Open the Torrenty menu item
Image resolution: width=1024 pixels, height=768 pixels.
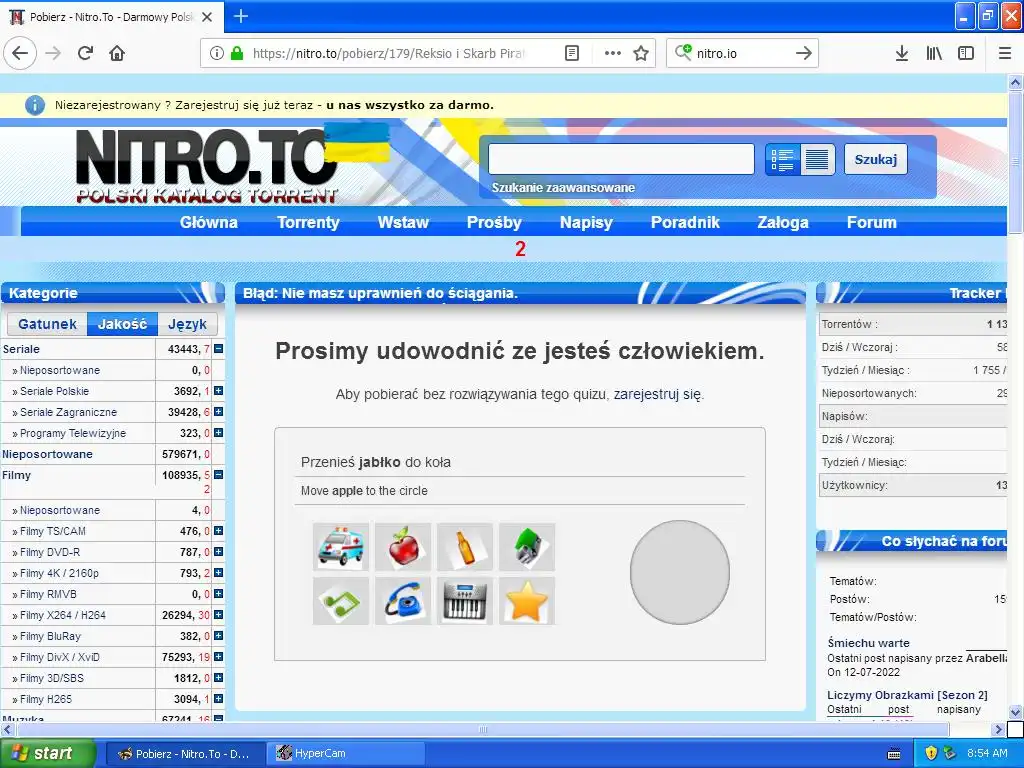point(308,222)
